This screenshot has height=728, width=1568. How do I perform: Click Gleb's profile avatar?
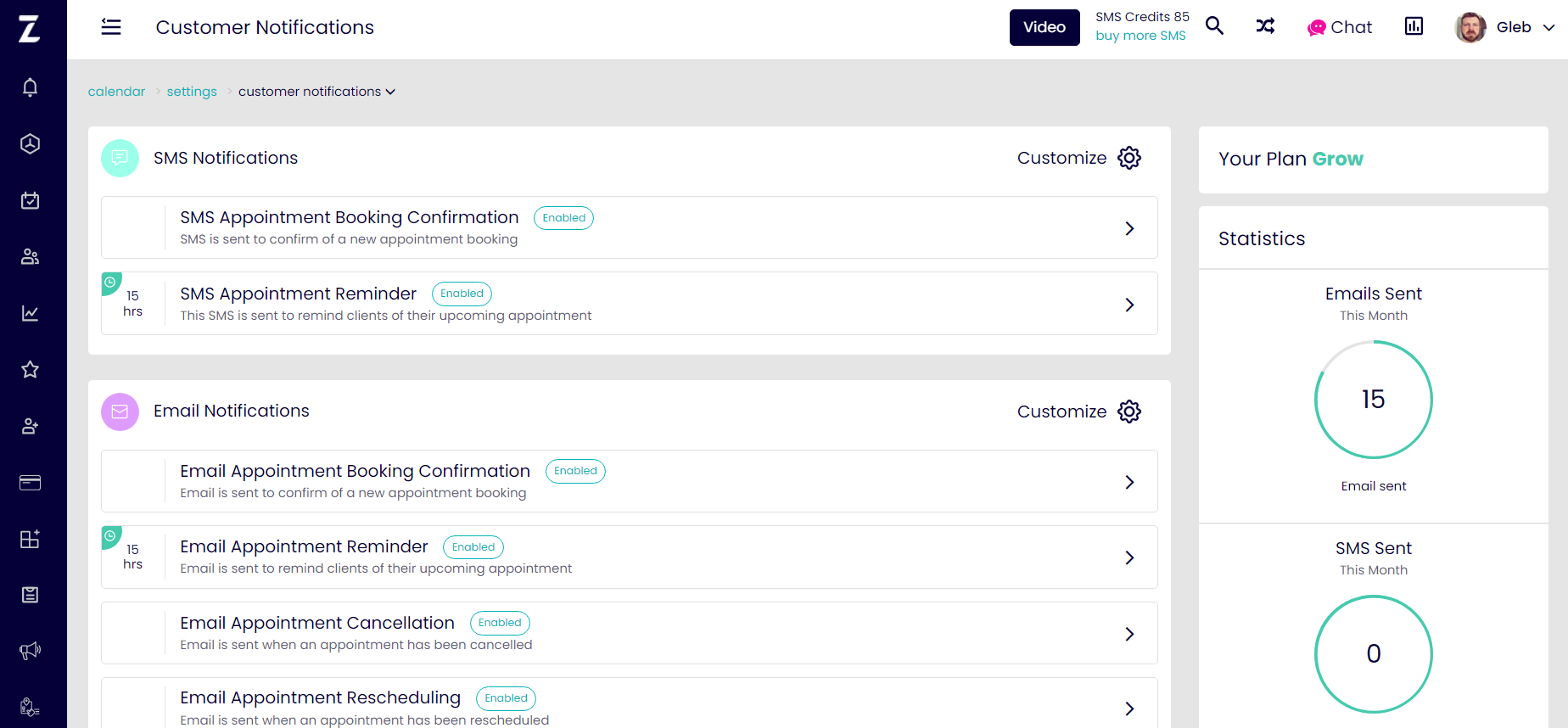[x=1470, y=27]
